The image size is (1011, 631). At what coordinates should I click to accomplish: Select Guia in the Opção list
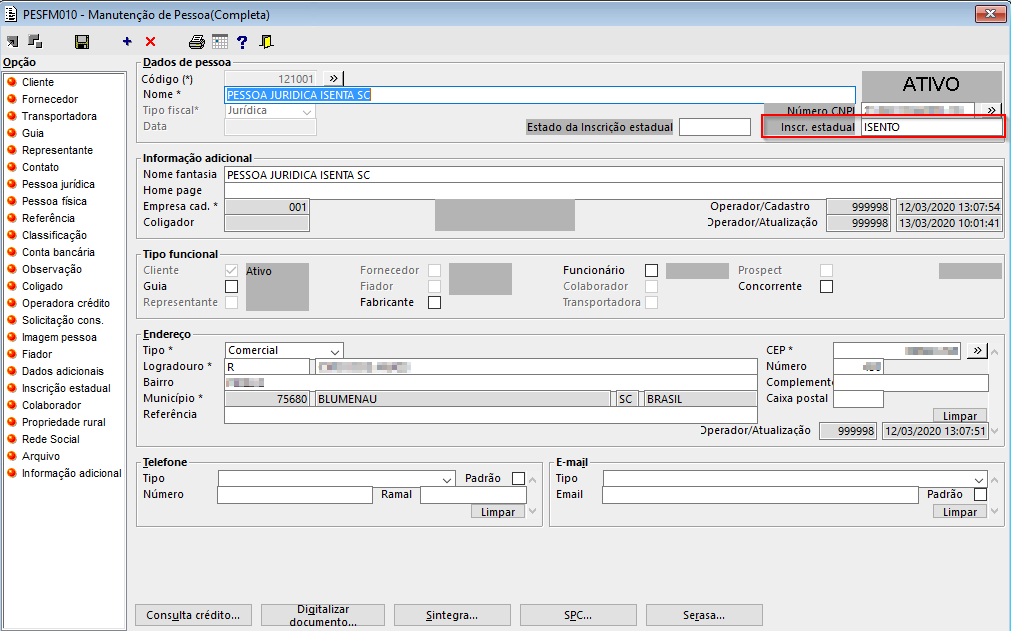pyautogui.click(x=33, y=133)
